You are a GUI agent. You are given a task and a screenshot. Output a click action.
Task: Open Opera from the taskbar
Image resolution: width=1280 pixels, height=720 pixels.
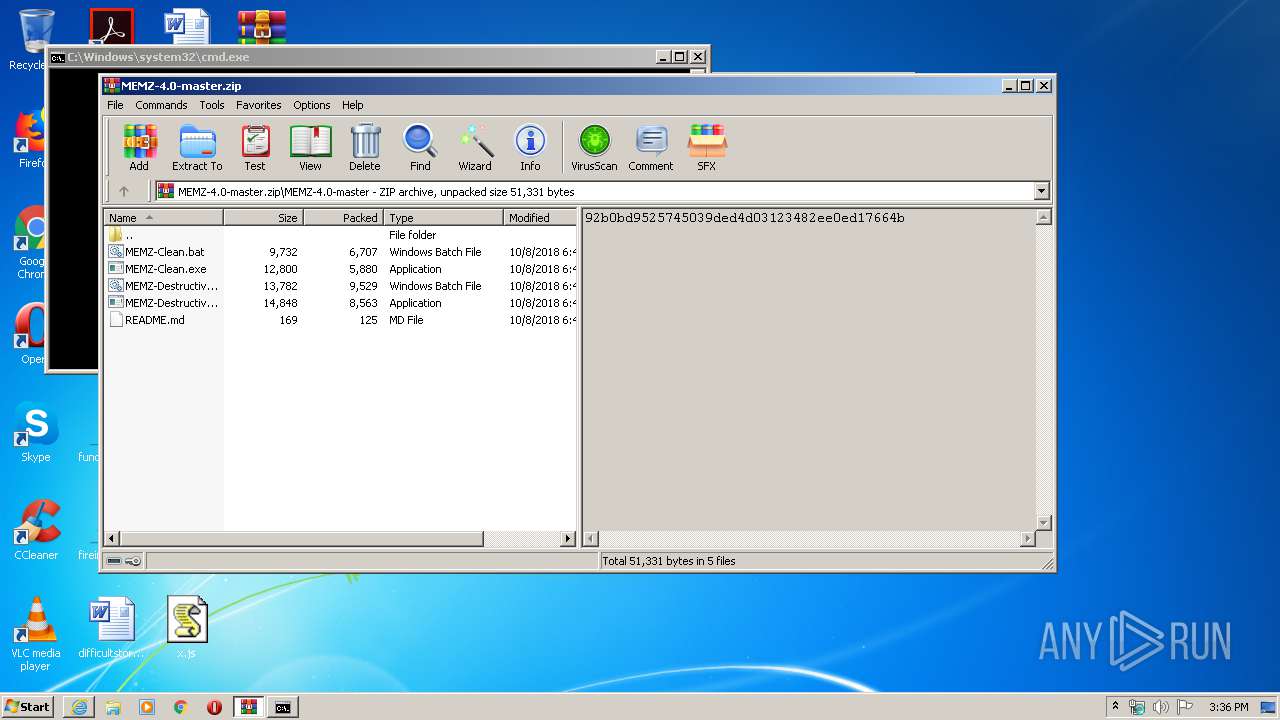[x=214, y=707]
